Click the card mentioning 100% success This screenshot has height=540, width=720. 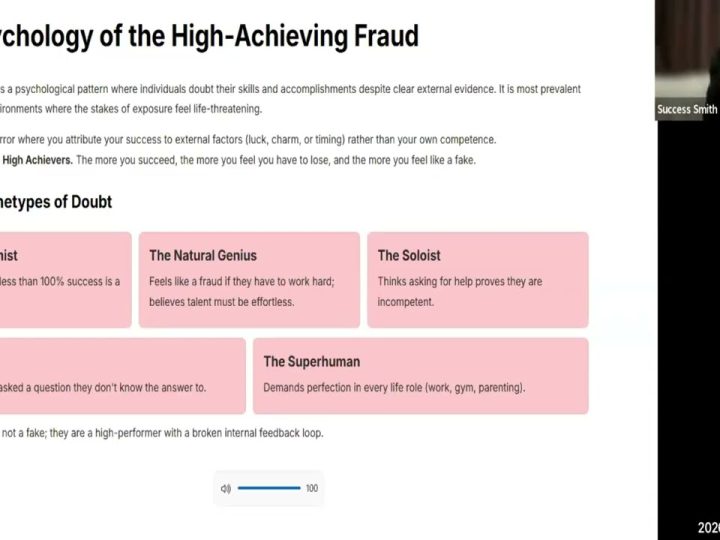click(x=65, y=281)
